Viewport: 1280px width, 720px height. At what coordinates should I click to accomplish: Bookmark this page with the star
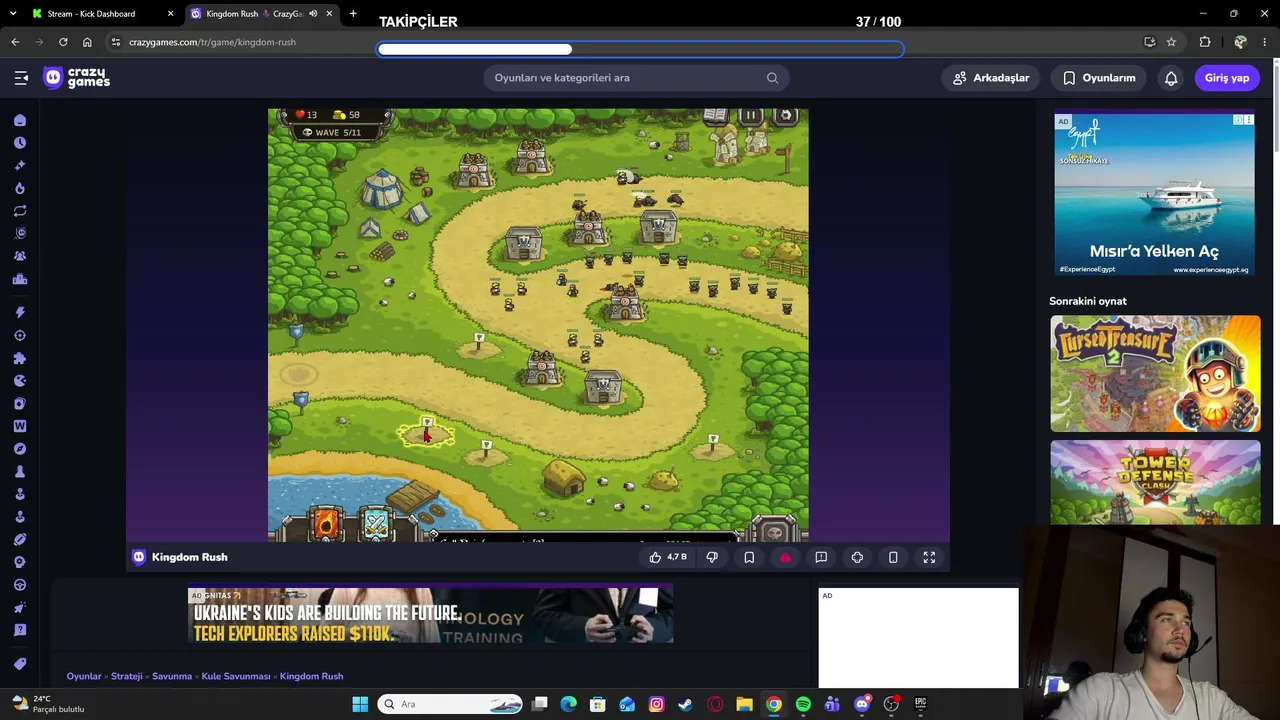[x=1171, y=42]
